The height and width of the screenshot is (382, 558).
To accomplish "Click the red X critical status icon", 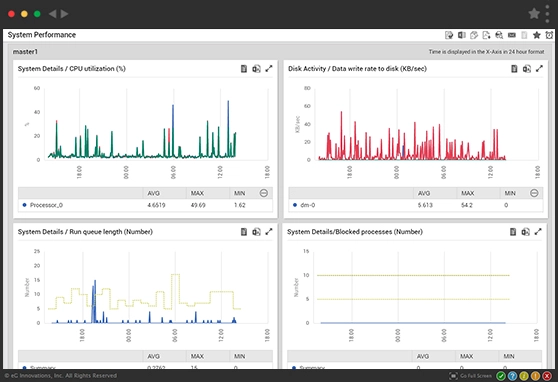I will pos(547,376).
